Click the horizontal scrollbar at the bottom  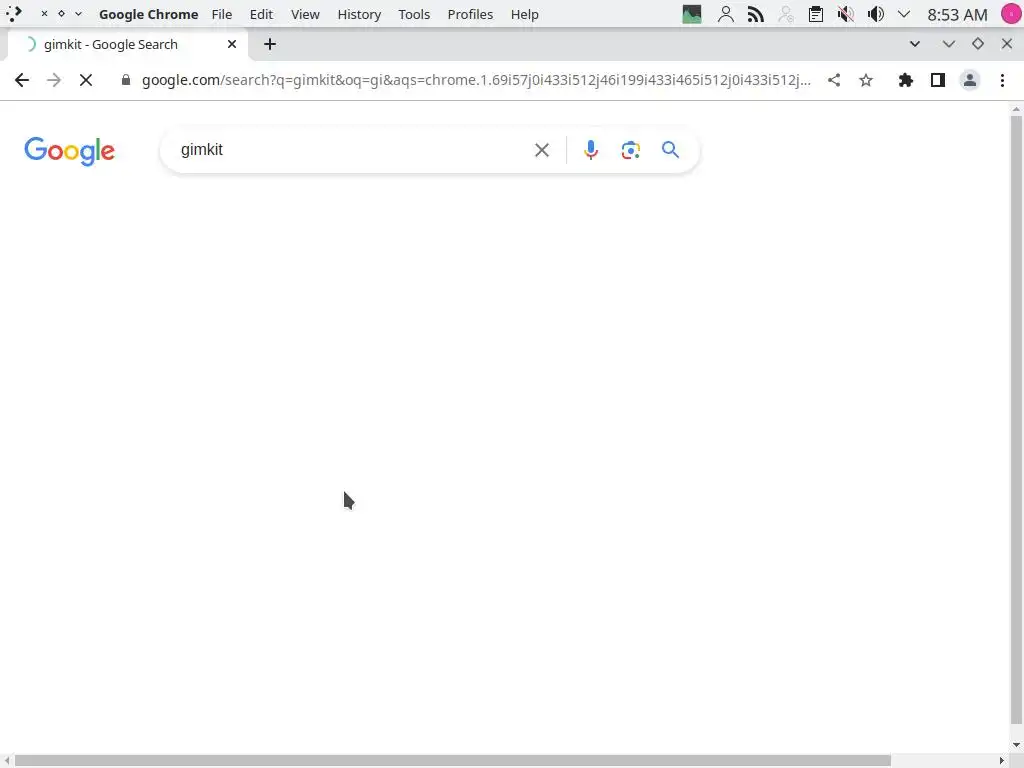click(453, 761)
